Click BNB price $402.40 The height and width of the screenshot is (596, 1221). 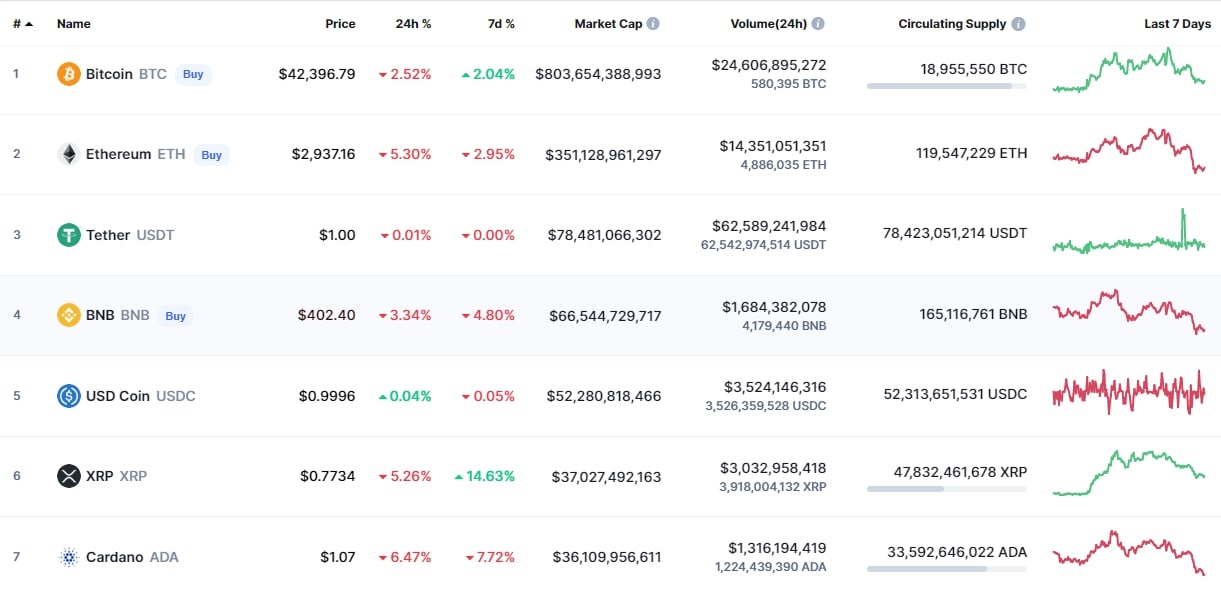point(326,315)
